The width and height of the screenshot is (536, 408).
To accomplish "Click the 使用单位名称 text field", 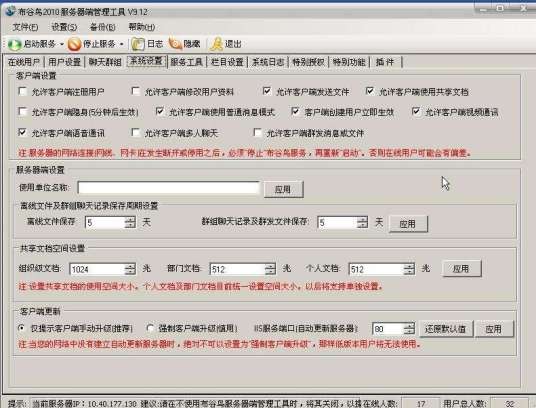I will pyautogui.click(x=169, y=188).
